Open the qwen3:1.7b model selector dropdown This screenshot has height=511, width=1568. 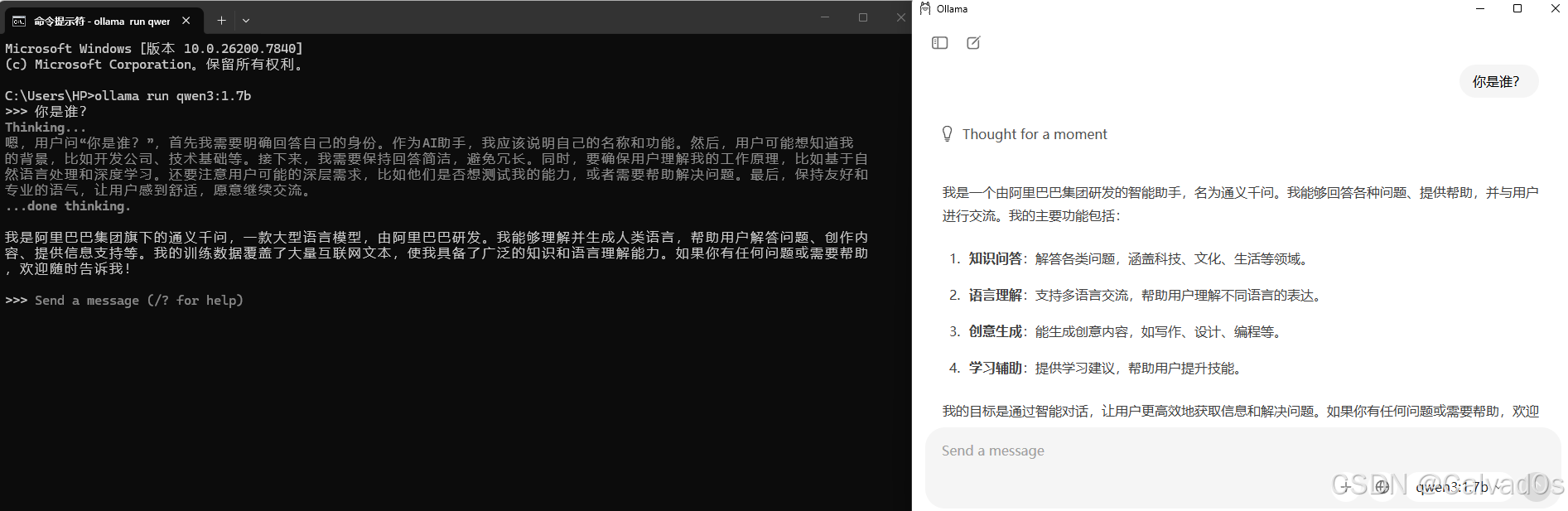1459,487
